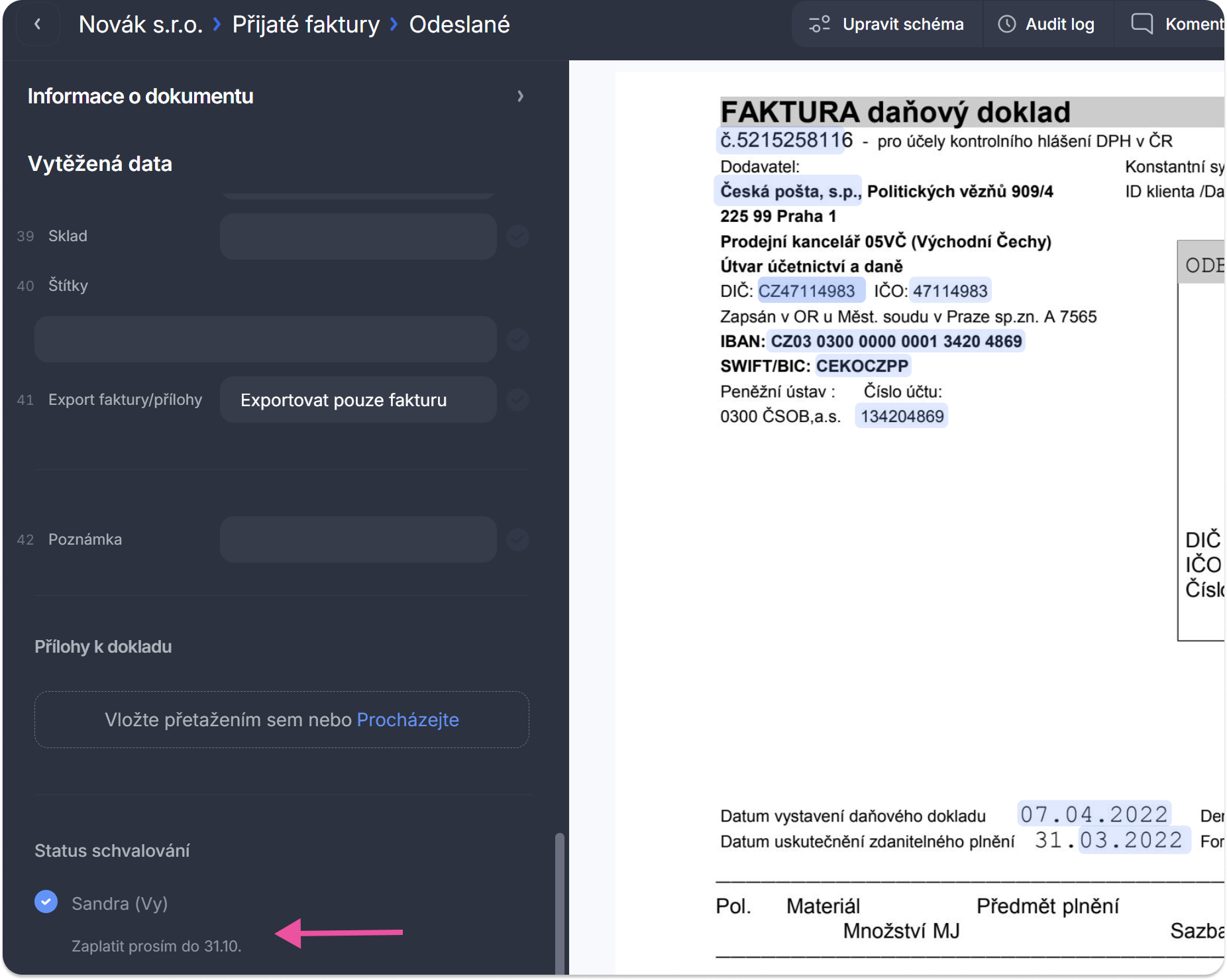Click Procházejte to browse attachments
The image size is (1227, 980).
point(407,720)
